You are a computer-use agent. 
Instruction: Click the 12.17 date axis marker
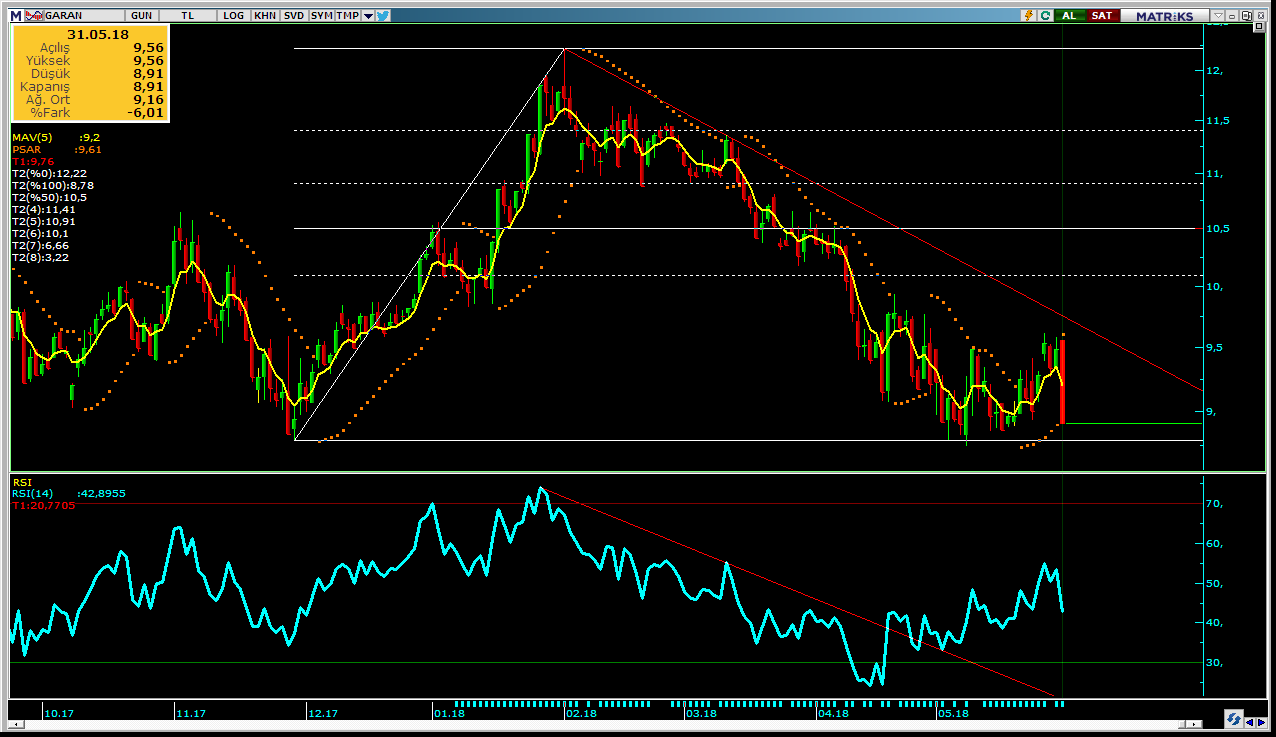coord(322,713)
